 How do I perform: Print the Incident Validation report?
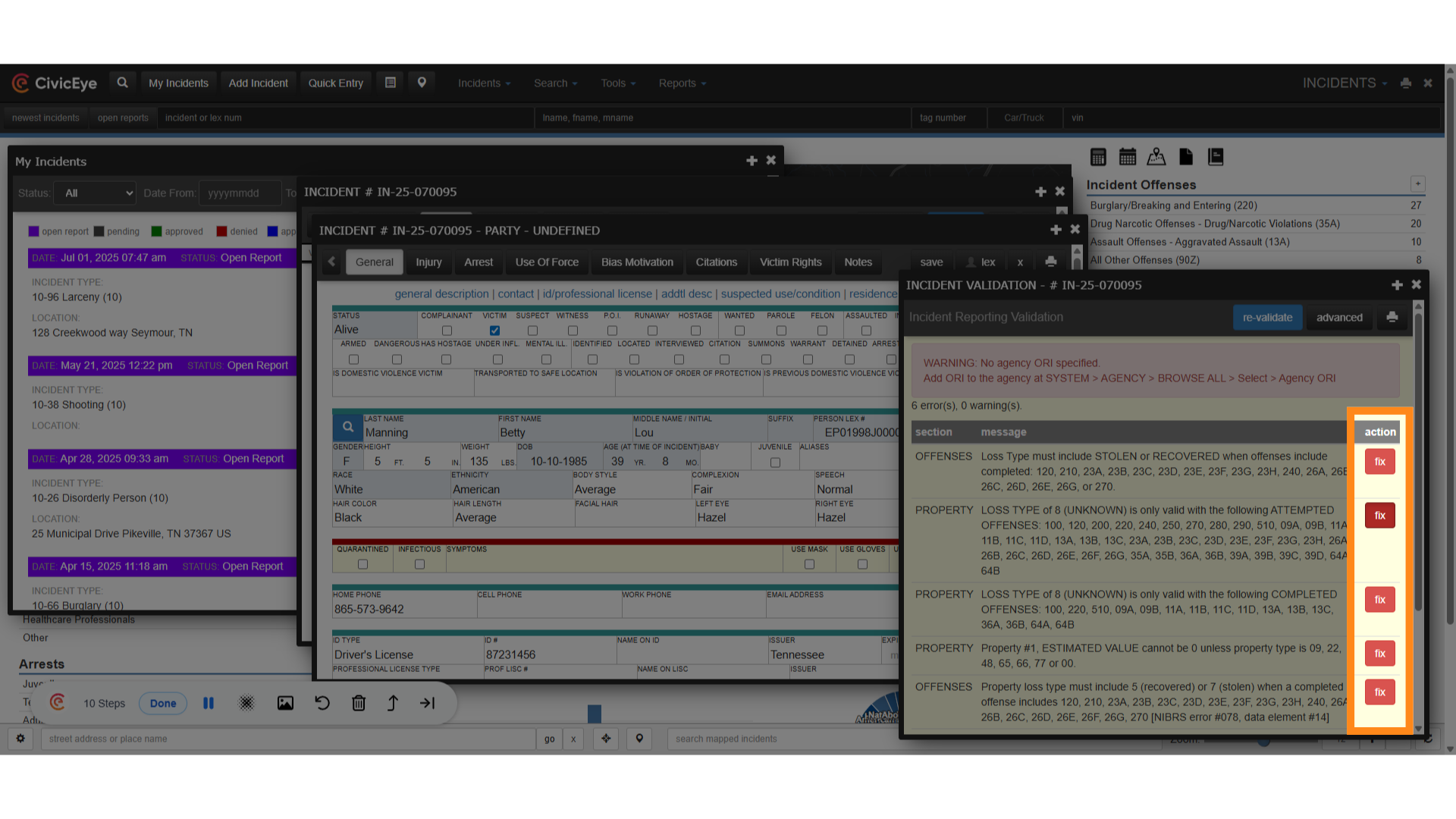pyautogui.click(x=1392, y=317)
